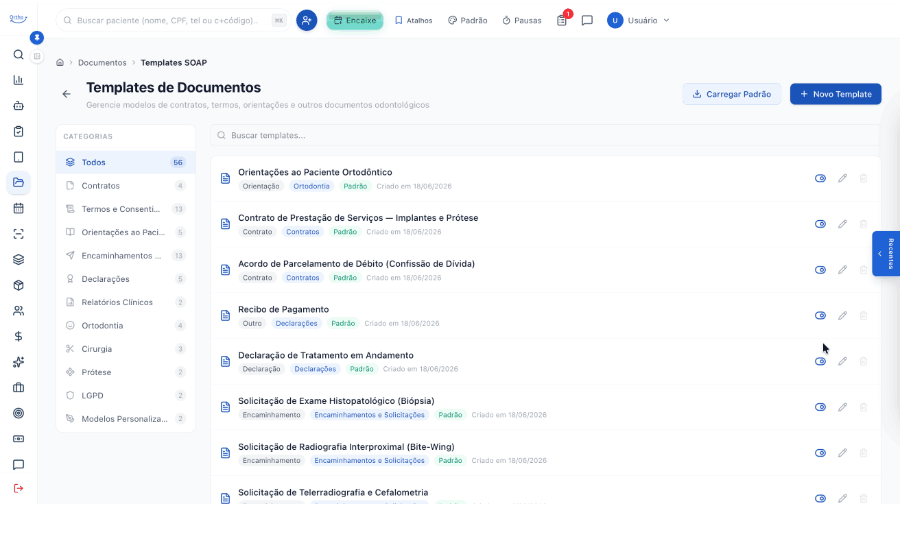Select the Contratos category
Image resolution: width=924 pixels, height=540 pixels.
[x=126, y=186]
